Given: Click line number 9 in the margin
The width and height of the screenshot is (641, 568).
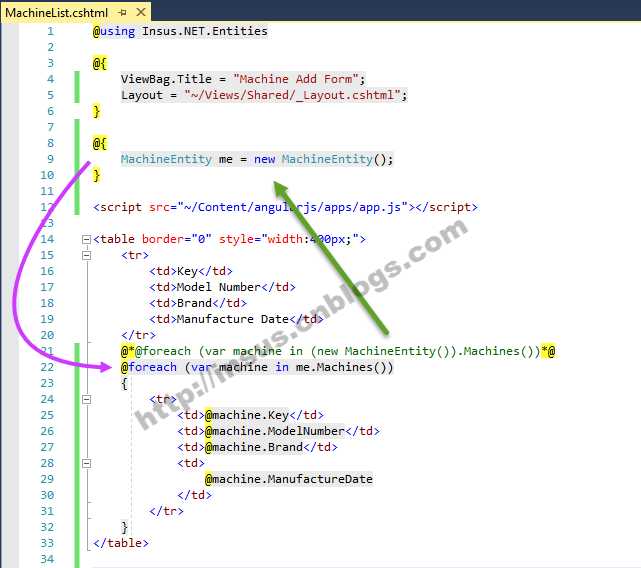Looking at the screenshot, I should click(x=50, y=159).
